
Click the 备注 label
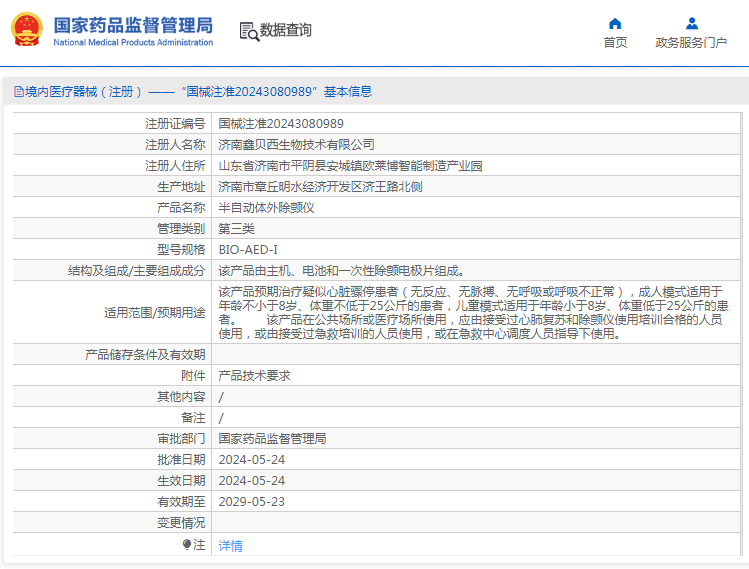point(193,418)
